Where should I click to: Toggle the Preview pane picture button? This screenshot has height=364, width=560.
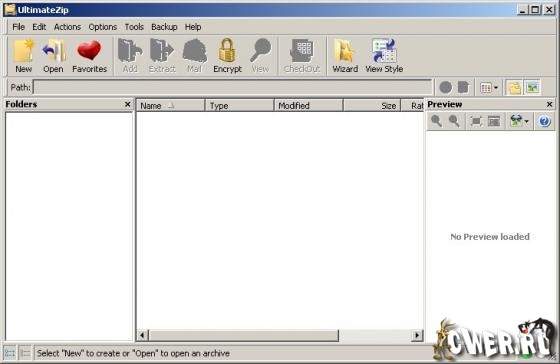coord(532,88)
